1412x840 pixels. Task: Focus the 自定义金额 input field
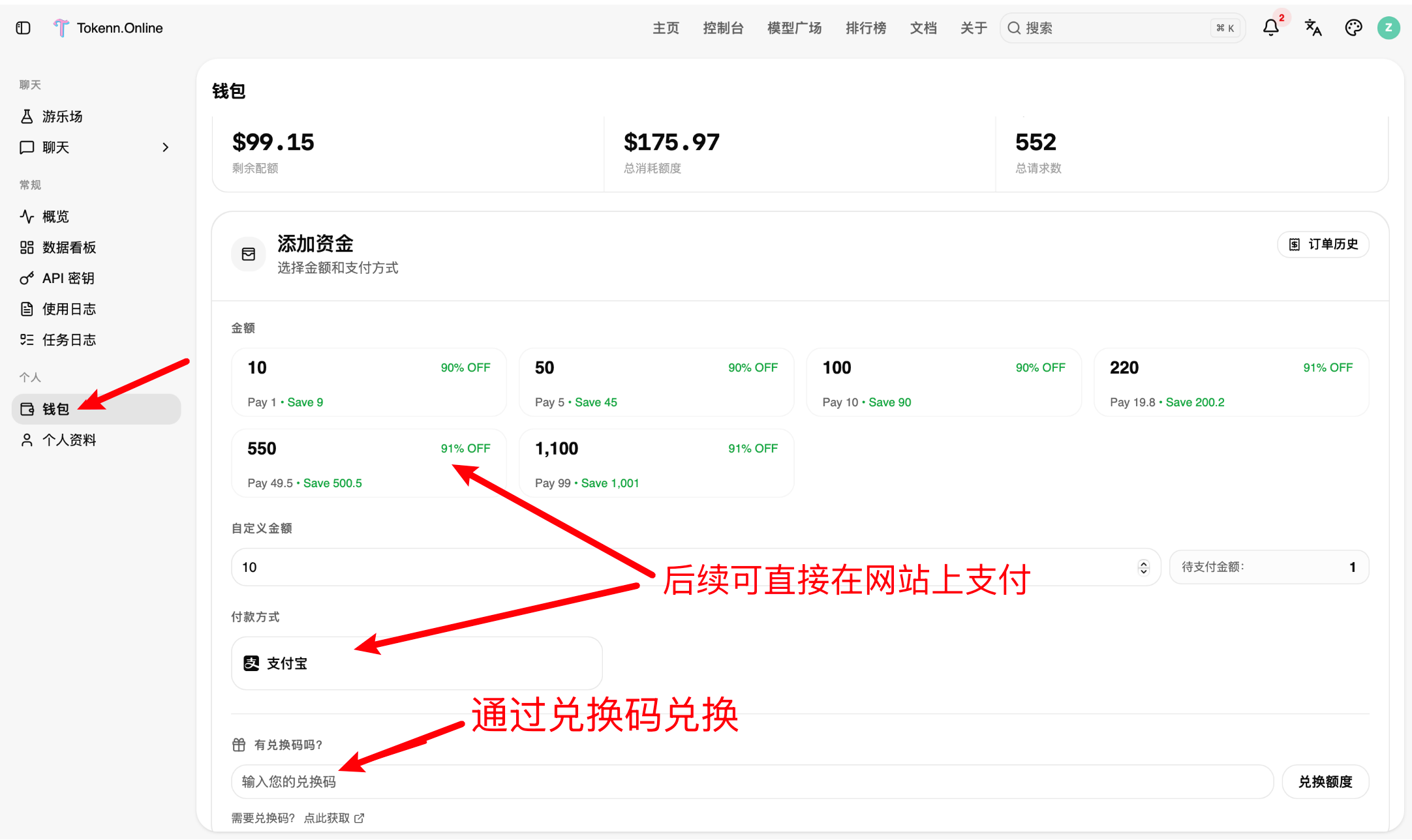(x=696, y=567)
